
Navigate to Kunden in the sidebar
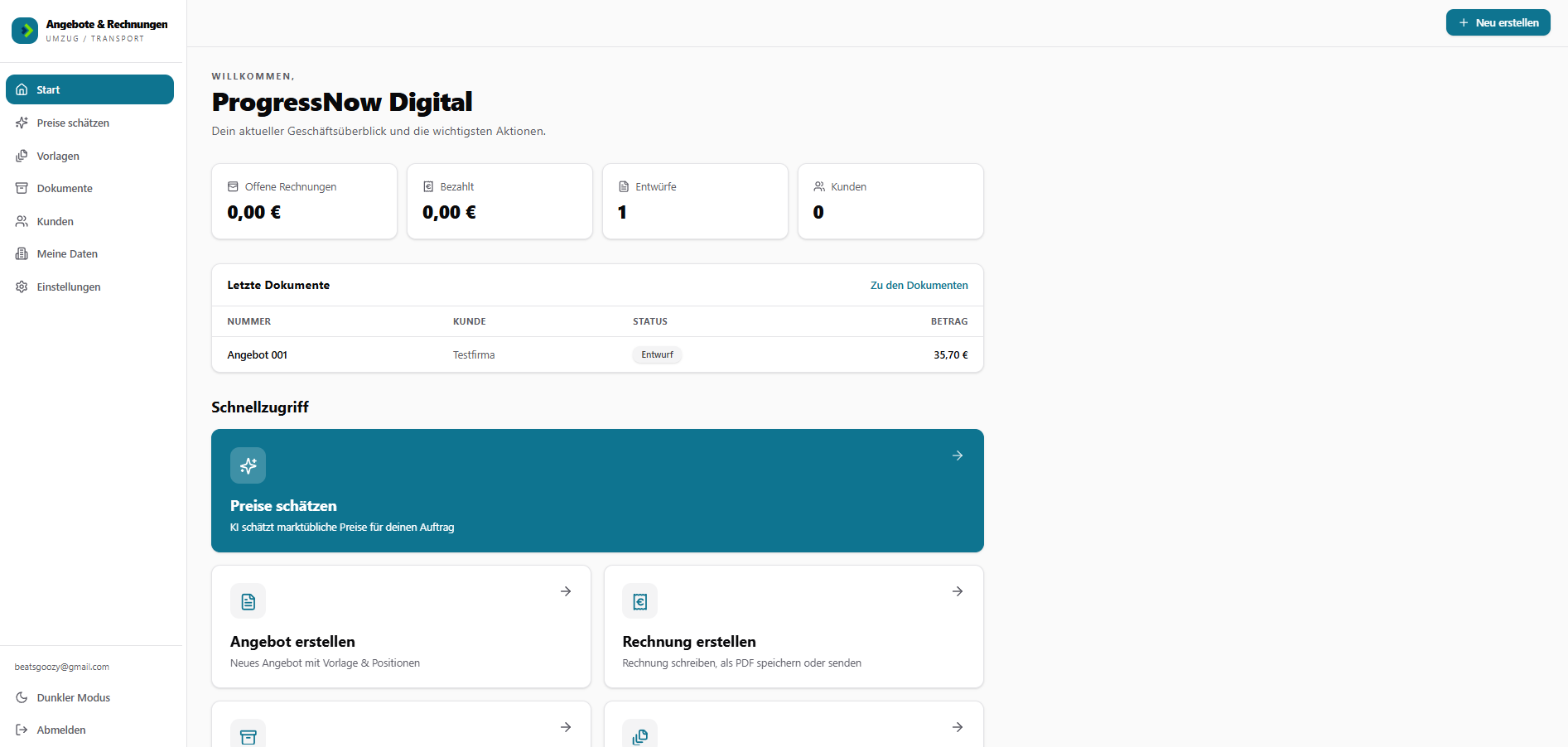(89, 221)
